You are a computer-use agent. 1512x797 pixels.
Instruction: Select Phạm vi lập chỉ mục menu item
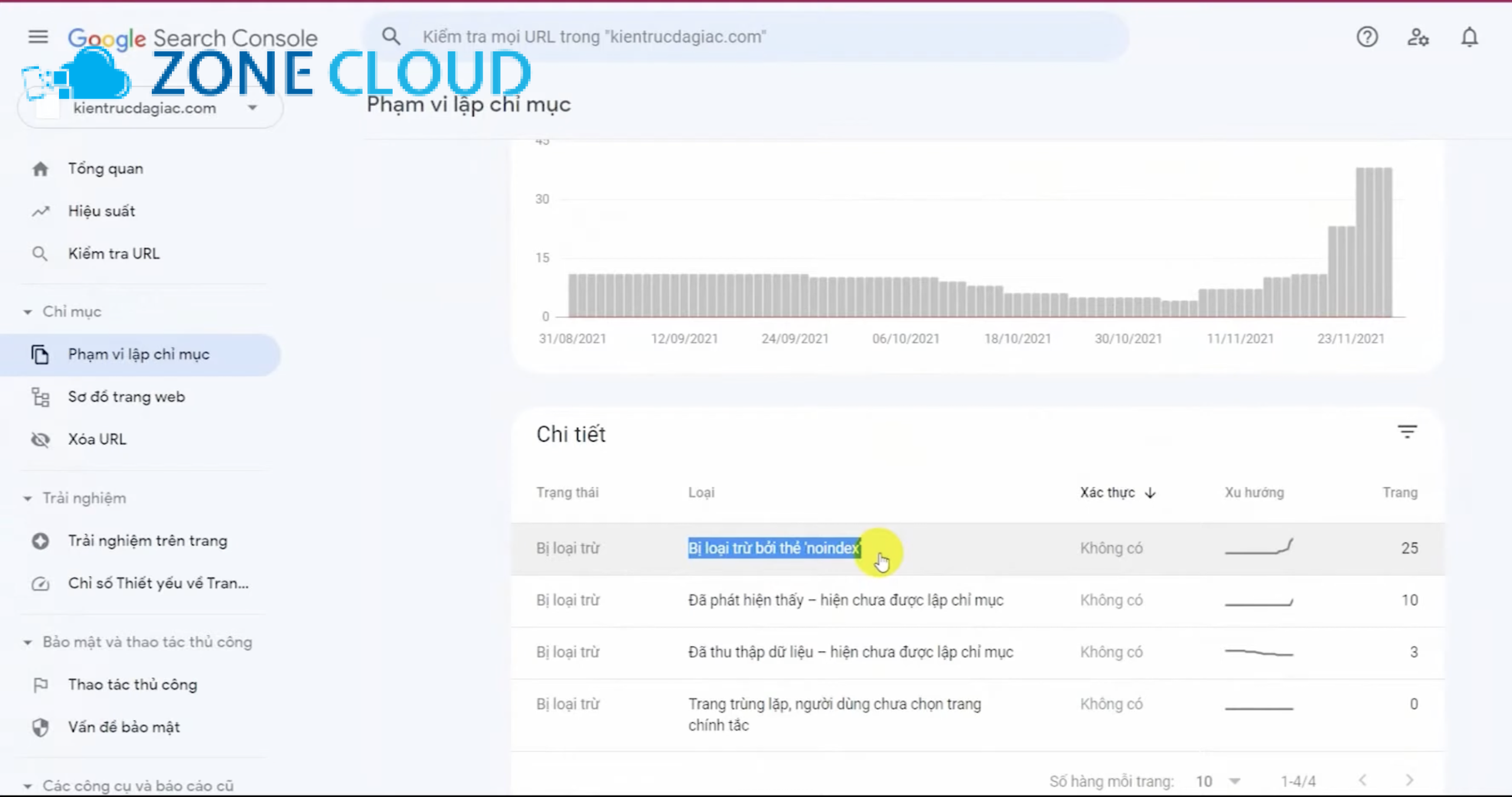[x=141, y=354]
